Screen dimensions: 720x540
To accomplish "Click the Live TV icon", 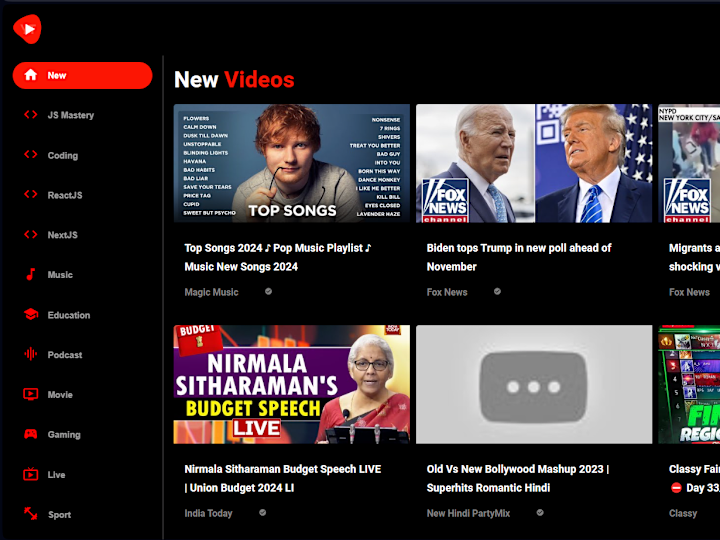I will pos(31,474).
